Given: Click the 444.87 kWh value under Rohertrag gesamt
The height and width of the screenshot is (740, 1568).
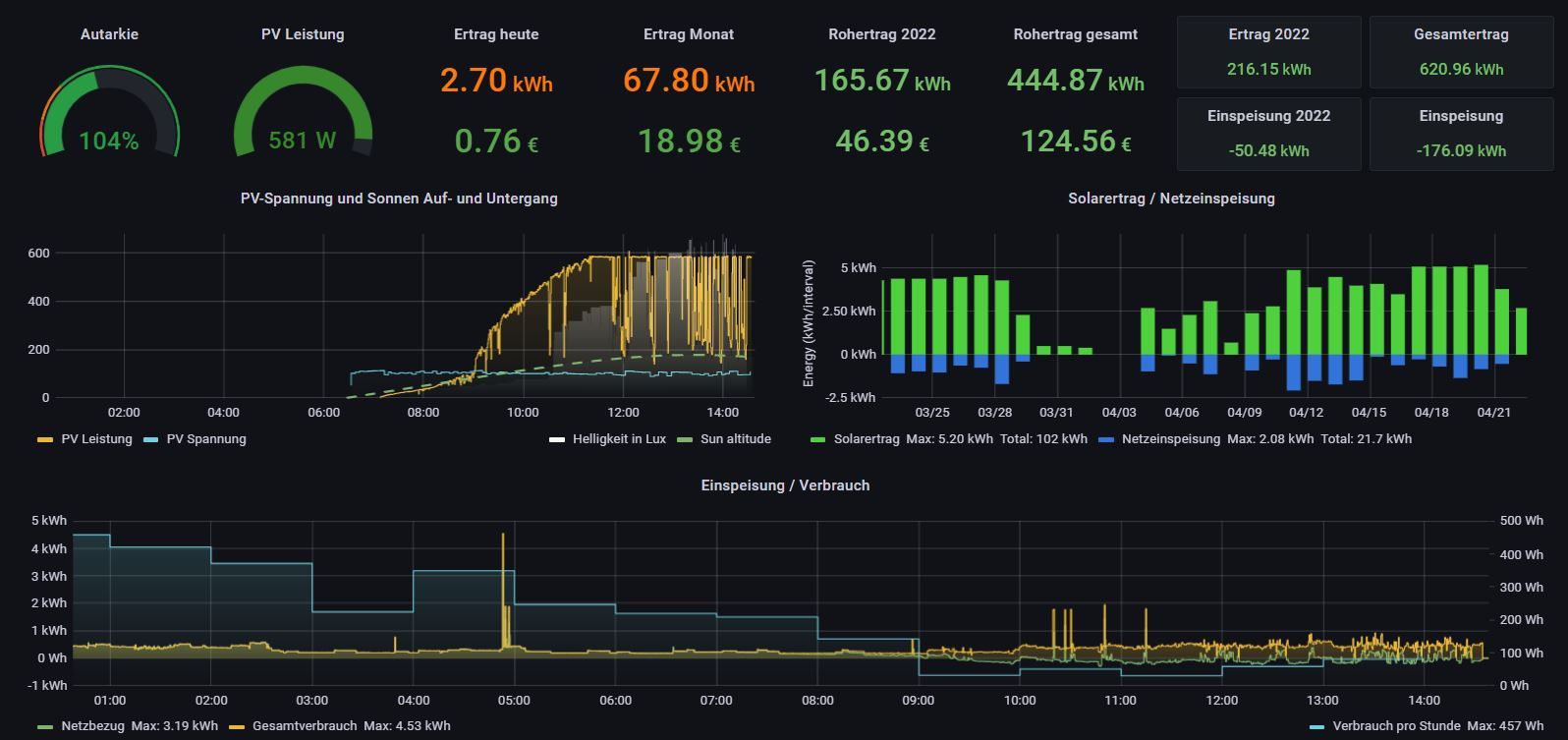Looking at the screenshot, I should (1076, 80).
